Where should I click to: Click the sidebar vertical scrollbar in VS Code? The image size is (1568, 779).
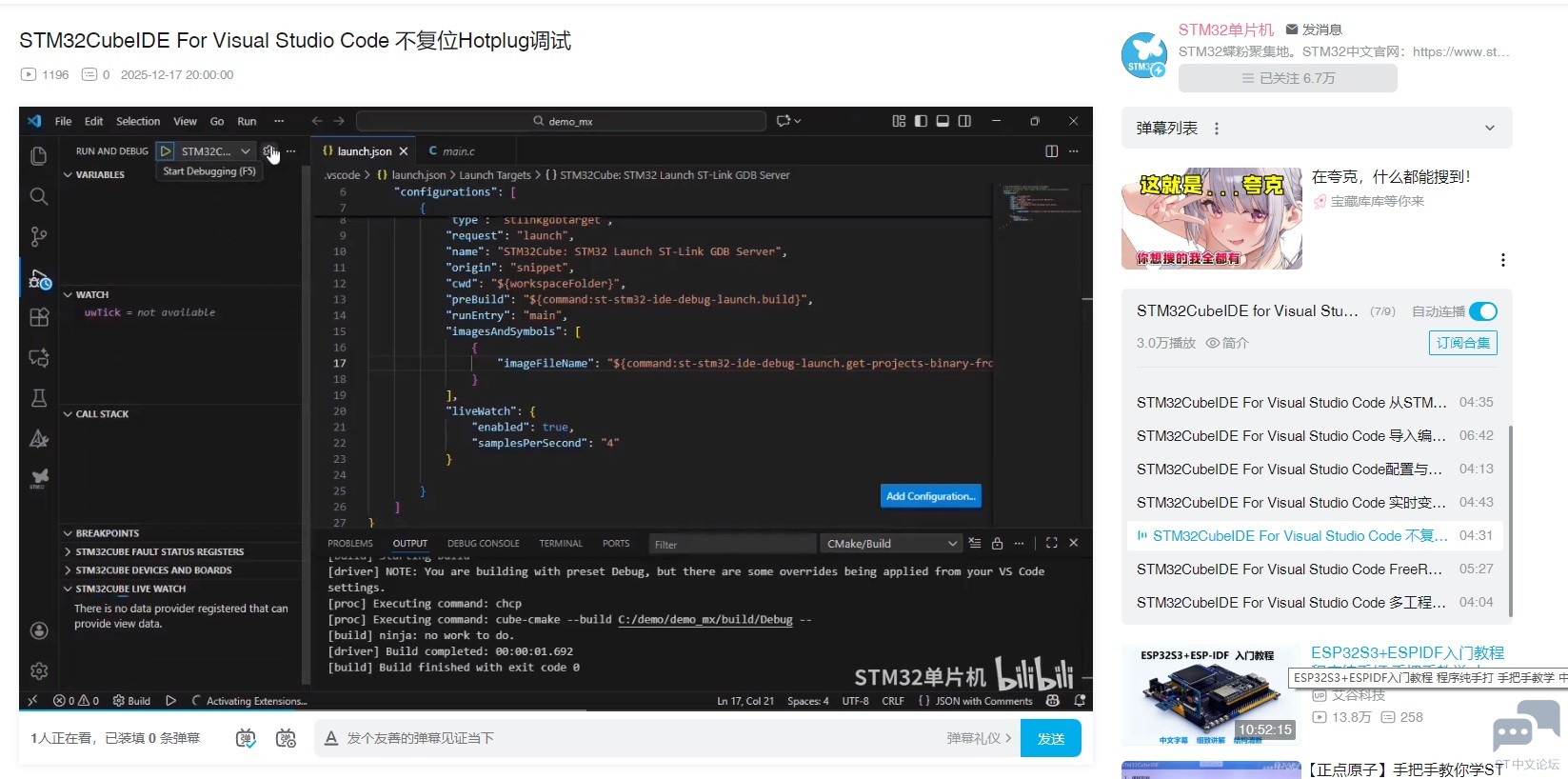click(306, 427)
